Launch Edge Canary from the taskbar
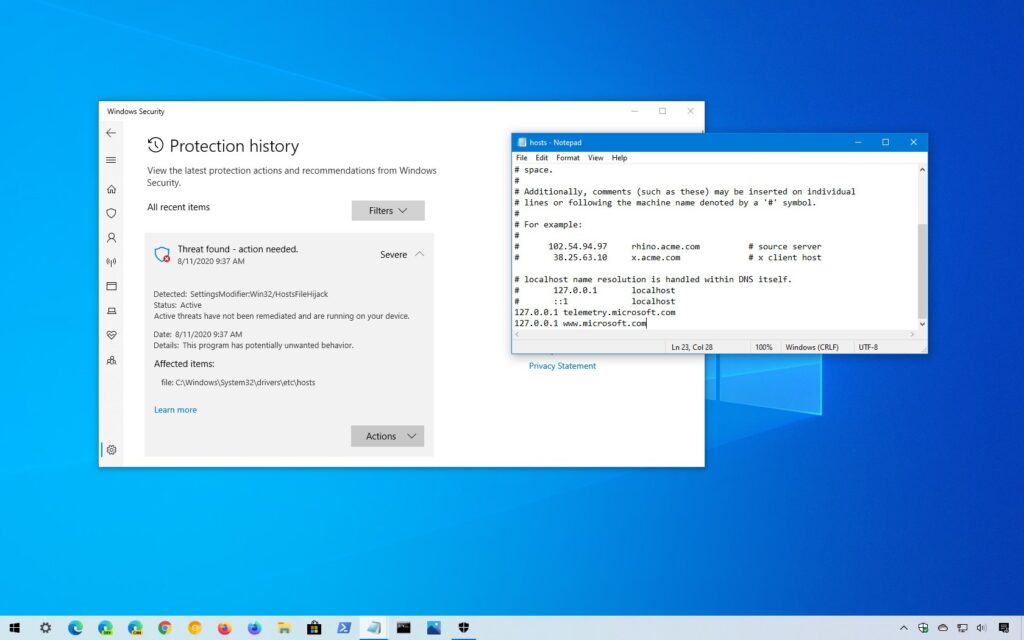Viewport: 1024px width, 640px height. tap(135, 628)
